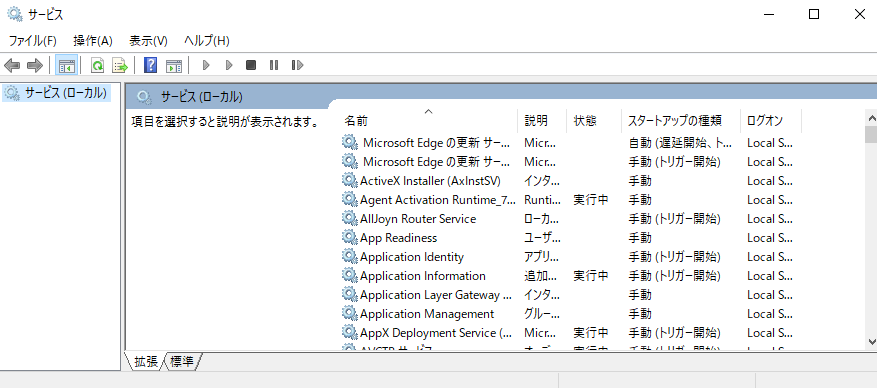The width and height of the screenshot is (877, 388).
Task: Click the gear icon of Application Information row
Action: (x=350, y=276)
